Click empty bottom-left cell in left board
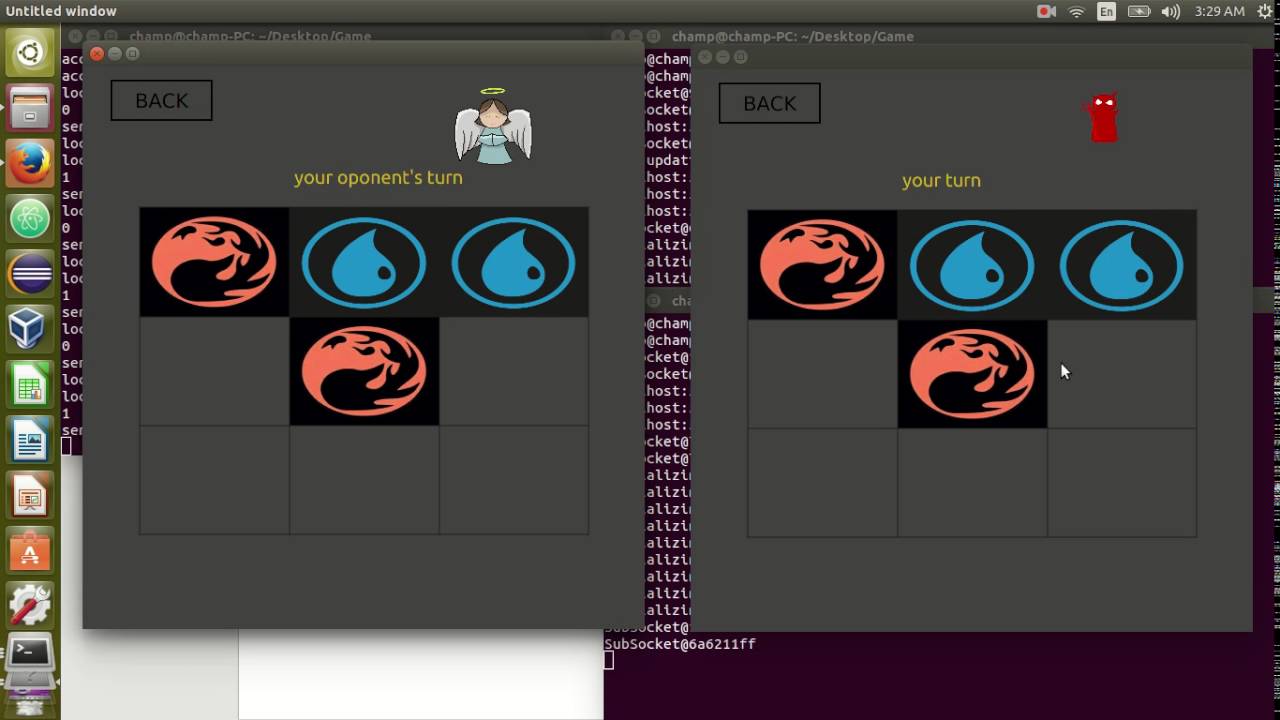This screenshot has width=1280, height=720. click(x=214, y=481)
